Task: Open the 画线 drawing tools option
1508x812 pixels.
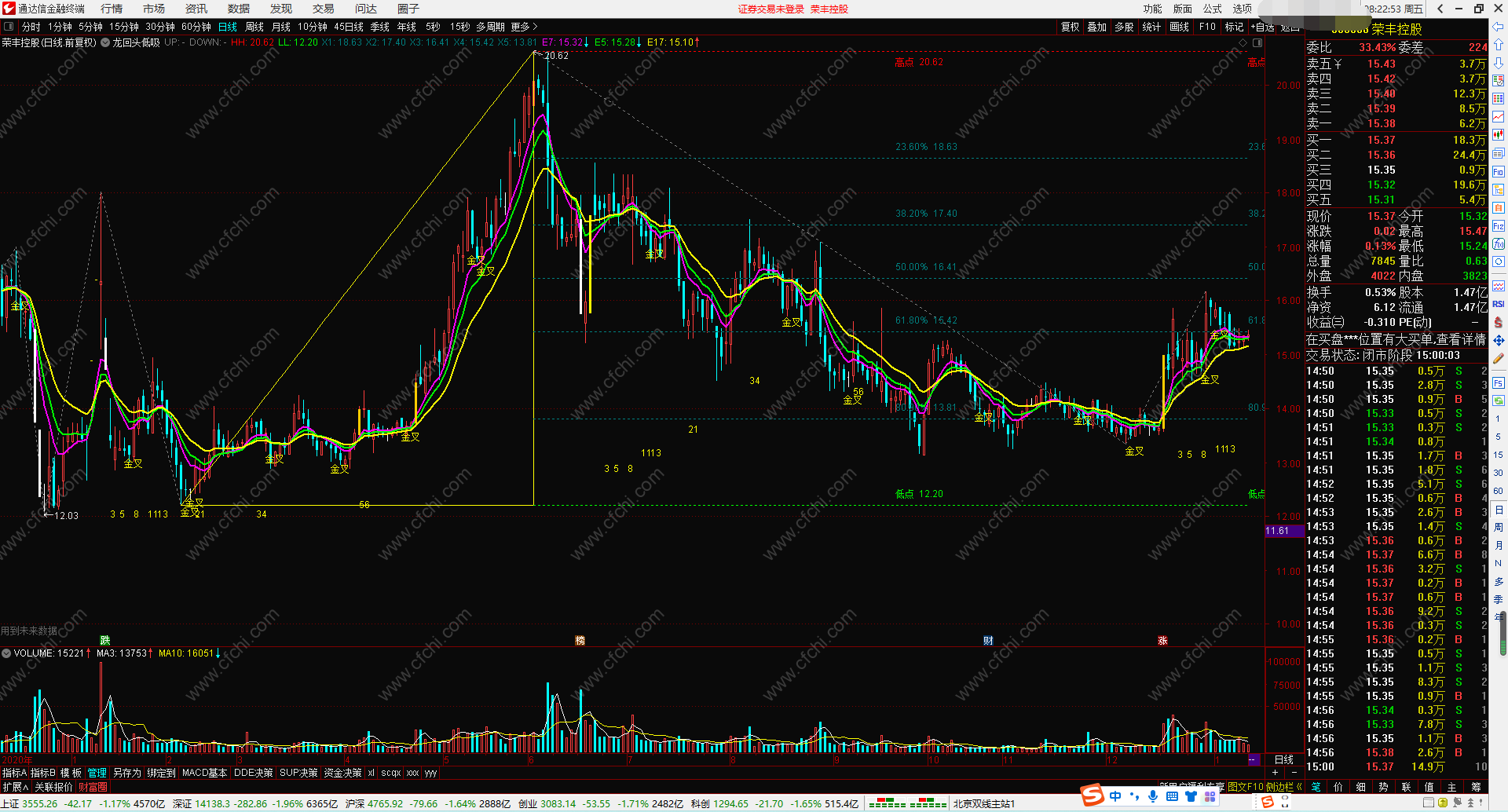Action: (x=1180, y=27)
